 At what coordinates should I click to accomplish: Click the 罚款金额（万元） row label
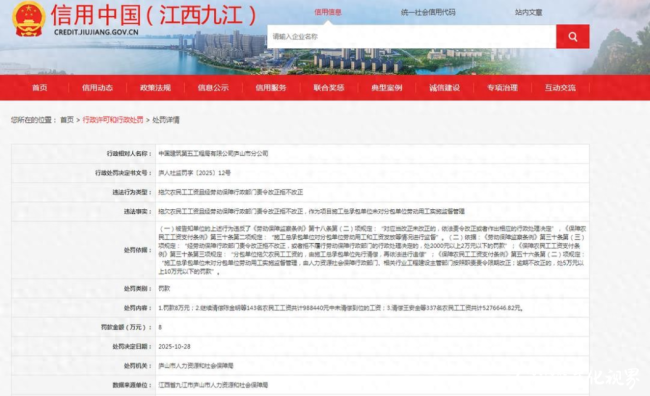point(126,327)
